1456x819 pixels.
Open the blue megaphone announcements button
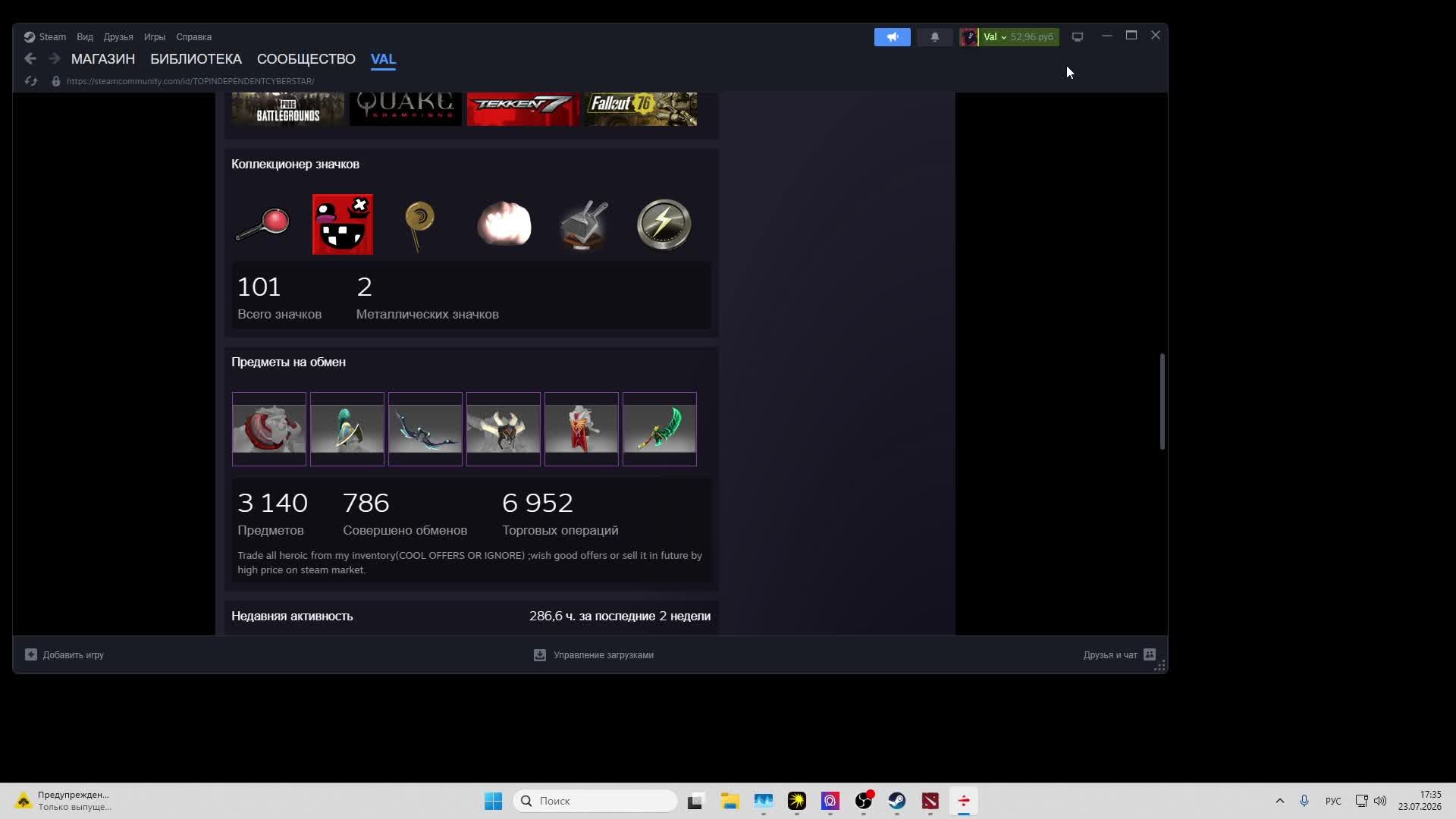(893, 36)
